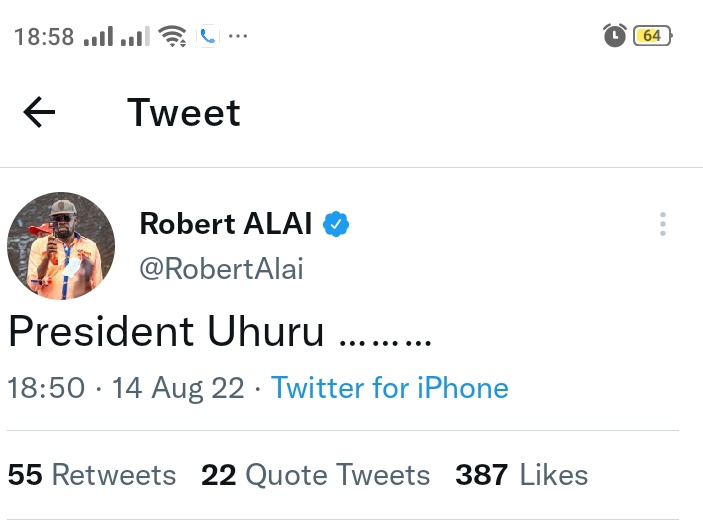Tap the Wi-Fi status icon
703x527 pixels.
point(173,37)
